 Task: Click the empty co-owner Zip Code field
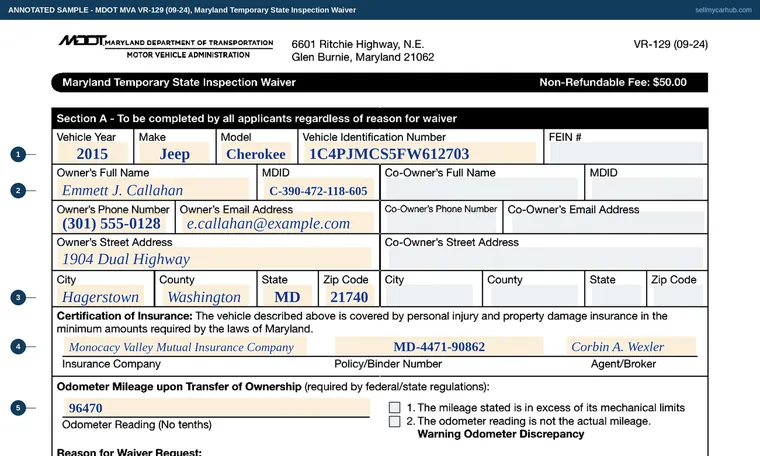click(678, 295)
